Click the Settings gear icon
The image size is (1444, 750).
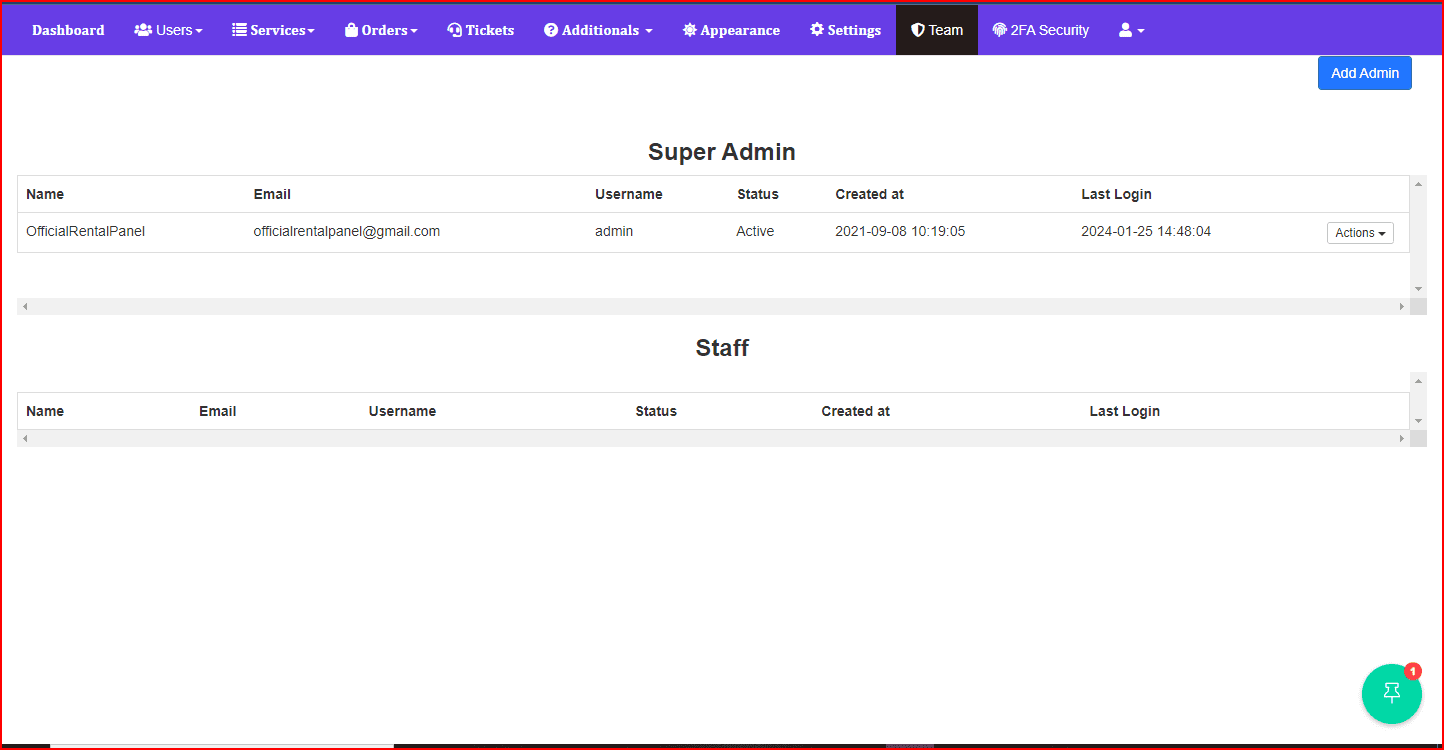817,30
